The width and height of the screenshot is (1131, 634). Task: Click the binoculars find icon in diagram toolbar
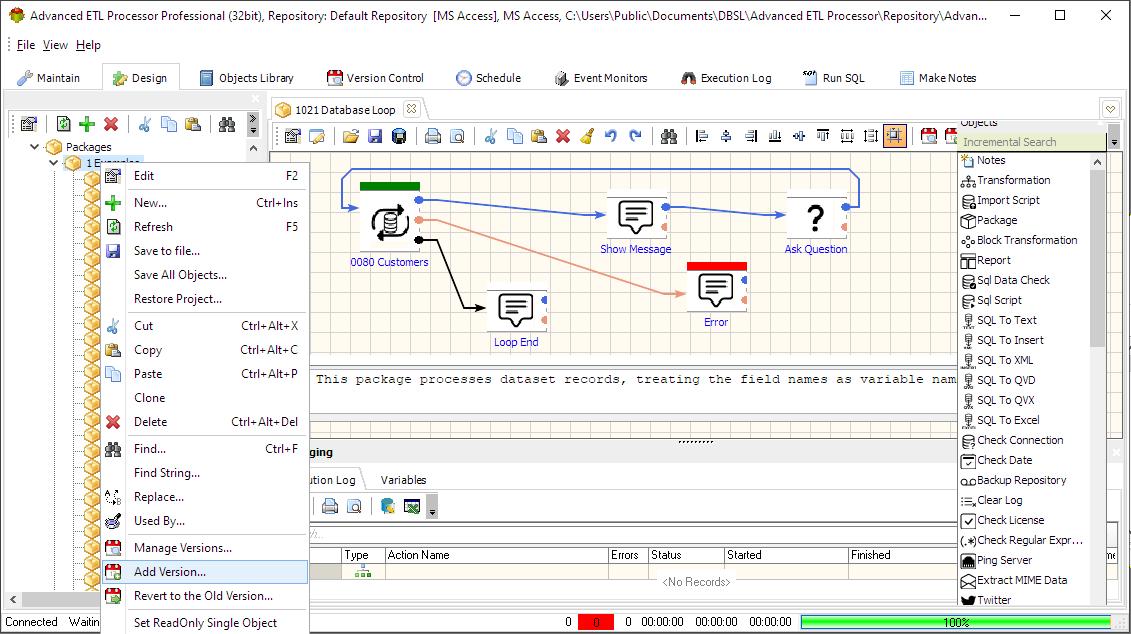tap(669, 136)
